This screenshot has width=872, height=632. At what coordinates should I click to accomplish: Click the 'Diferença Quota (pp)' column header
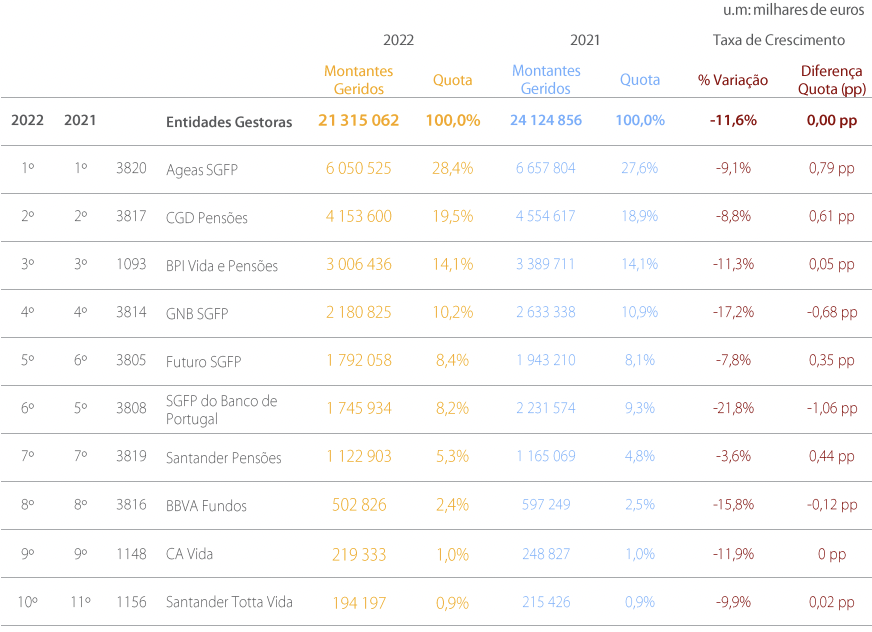(x=831, y=80)
